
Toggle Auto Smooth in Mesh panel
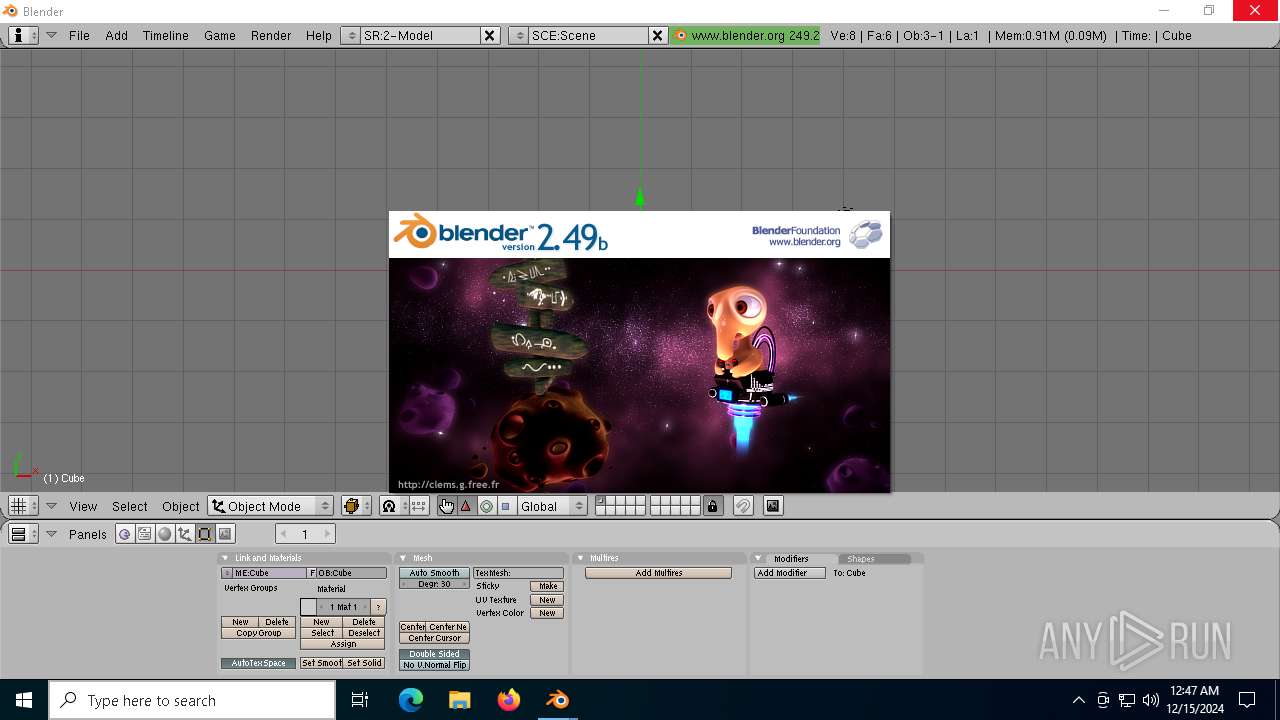point(434,573)
